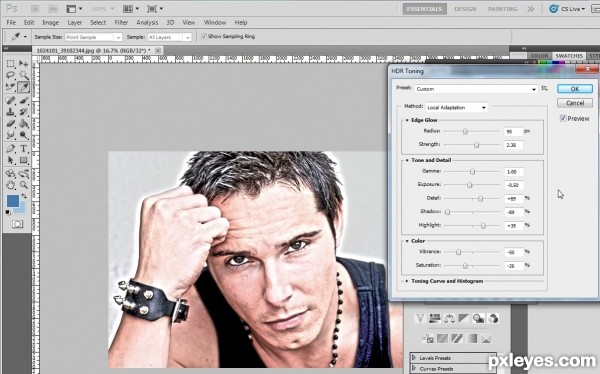Image resolution: width=600 pixels, height=374 pixels.
Task: Select the Rectangular Marquee tool
Action: (10, 64)
